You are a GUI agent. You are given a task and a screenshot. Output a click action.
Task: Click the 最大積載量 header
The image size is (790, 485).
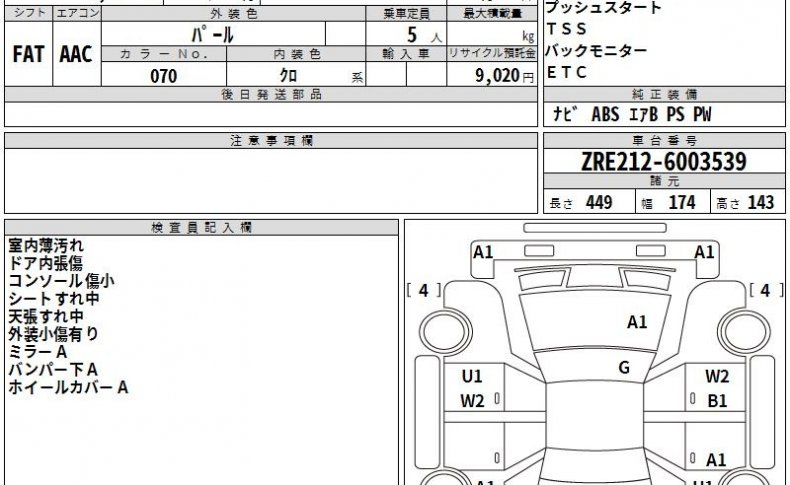pyautogui.click(x=492, y=14)
